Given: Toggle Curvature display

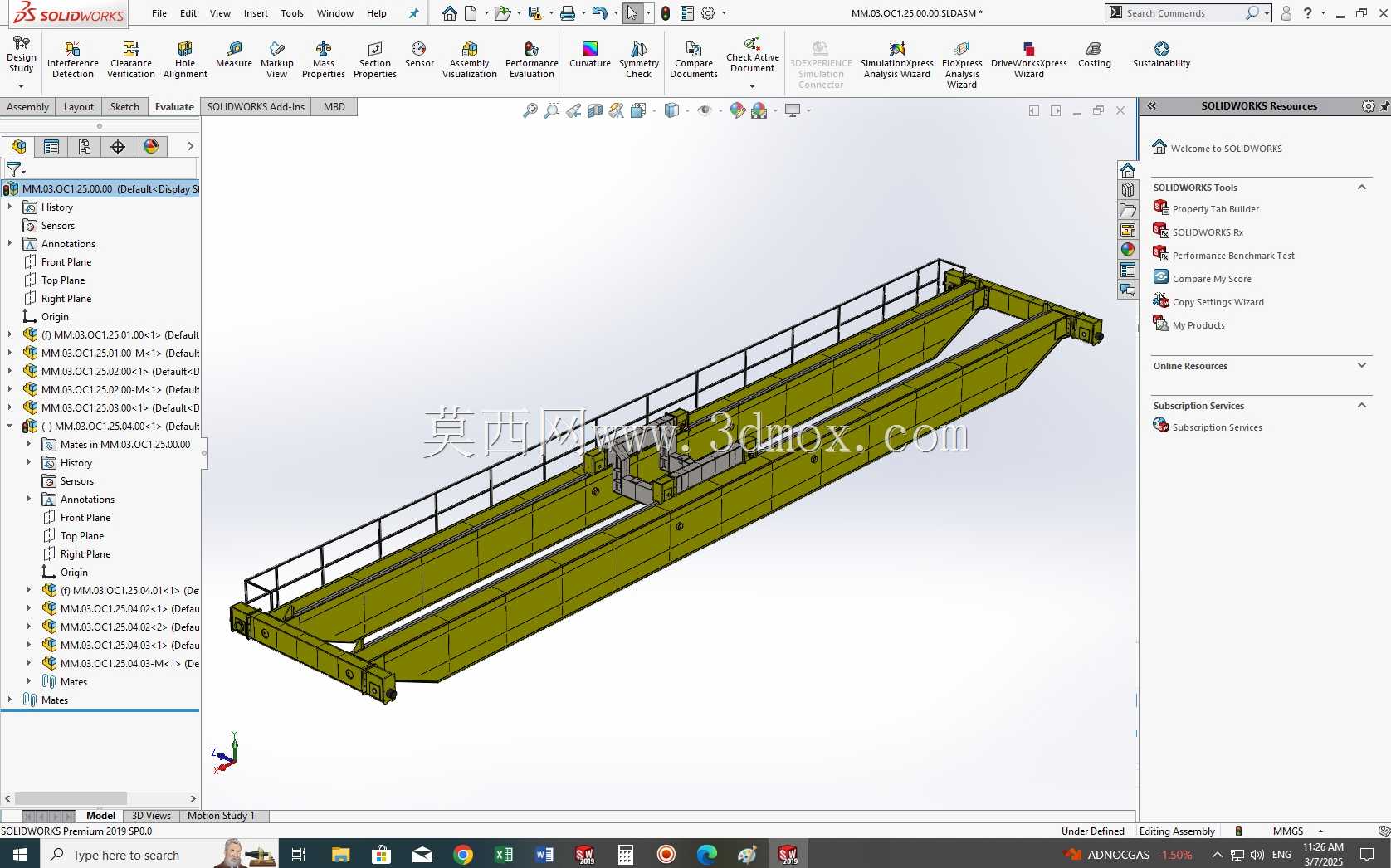Looking at the screenshot, I should point(590,55).
